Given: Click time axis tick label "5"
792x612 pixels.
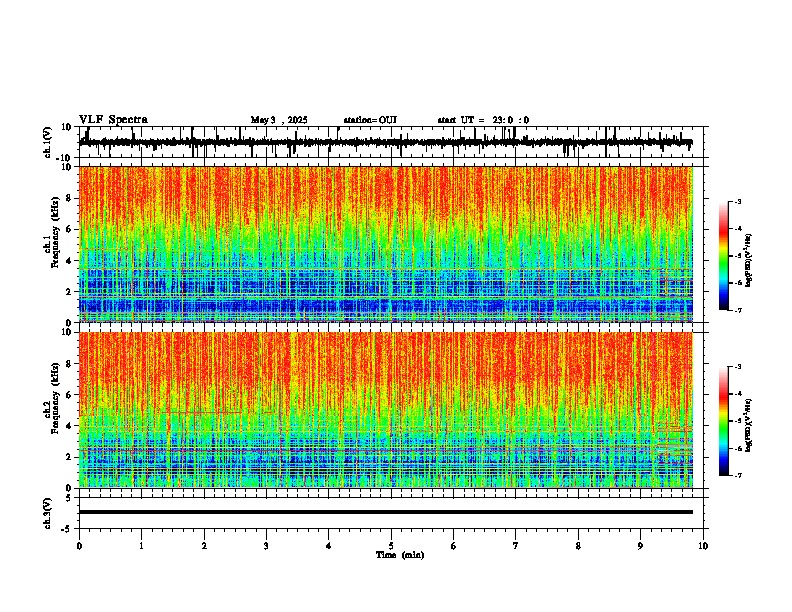Looking at the screenshot, I should pyautogui.click(x=391, y=546).
